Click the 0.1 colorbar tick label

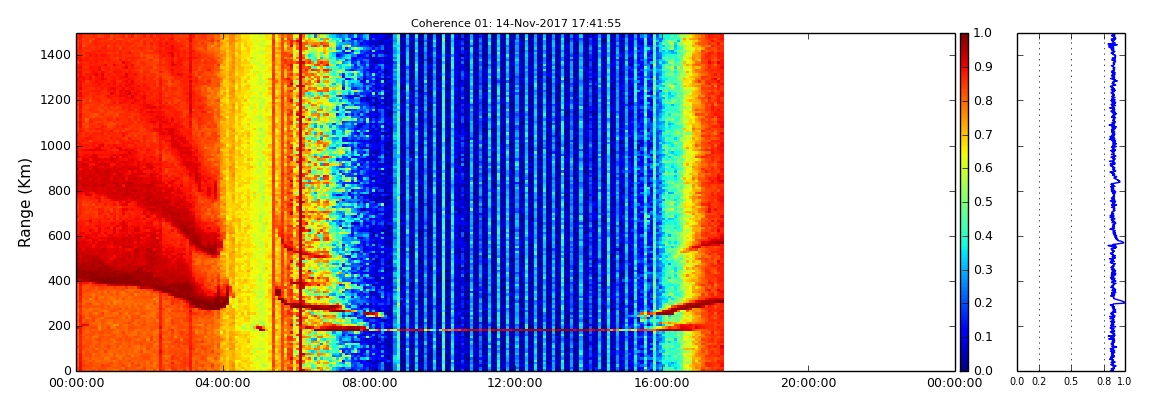click(981, 337)
